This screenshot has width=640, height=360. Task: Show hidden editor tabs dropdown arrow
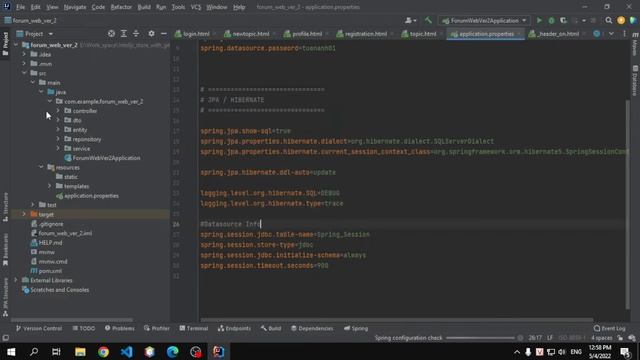[x=611, y=33]
